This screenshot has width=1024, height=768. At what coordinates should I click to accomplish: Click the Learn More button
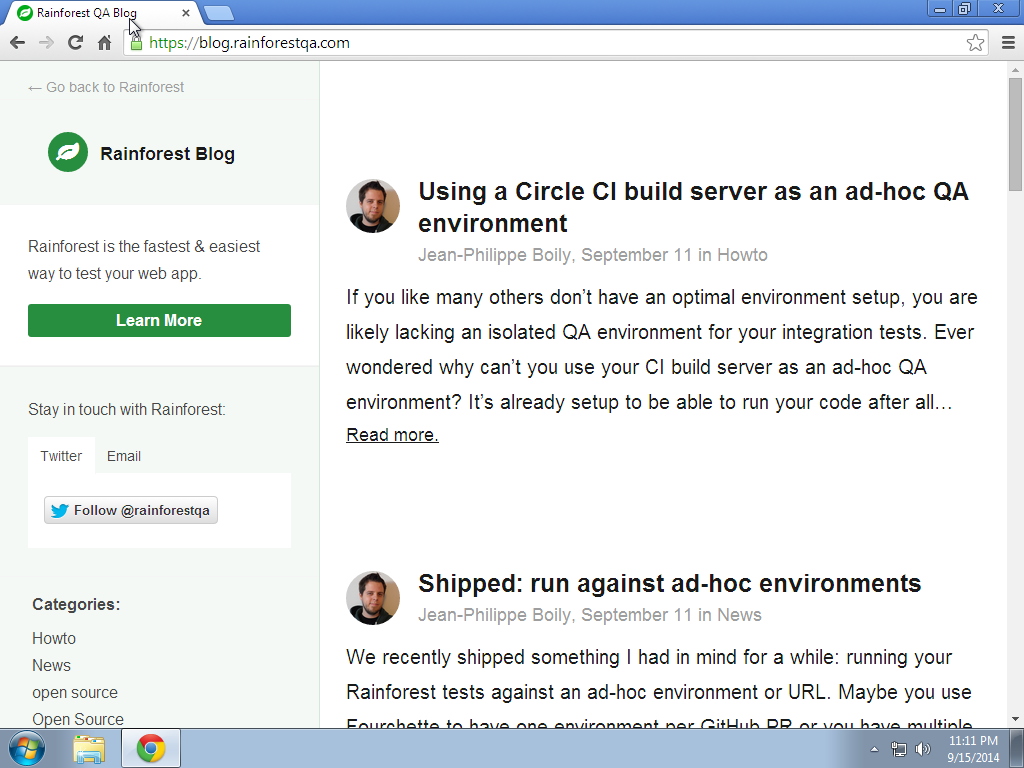pos(159,321)
